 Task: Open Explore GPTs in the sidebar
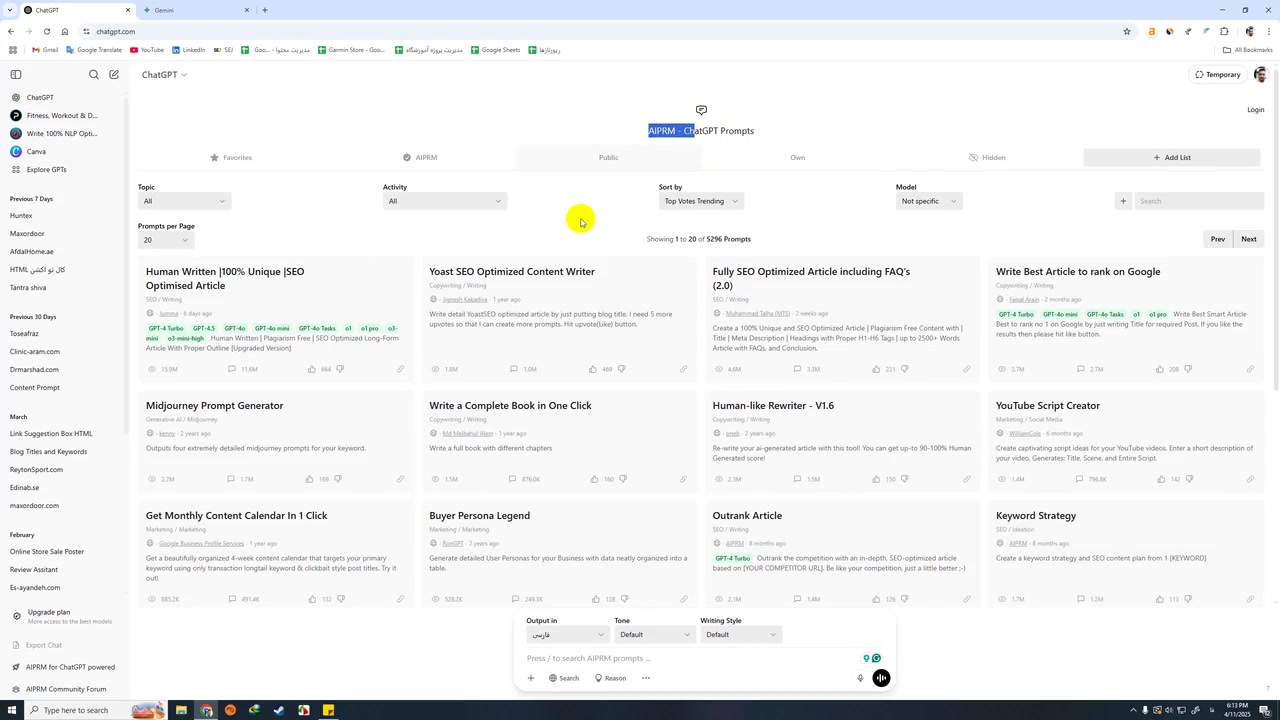click(46, 169)
